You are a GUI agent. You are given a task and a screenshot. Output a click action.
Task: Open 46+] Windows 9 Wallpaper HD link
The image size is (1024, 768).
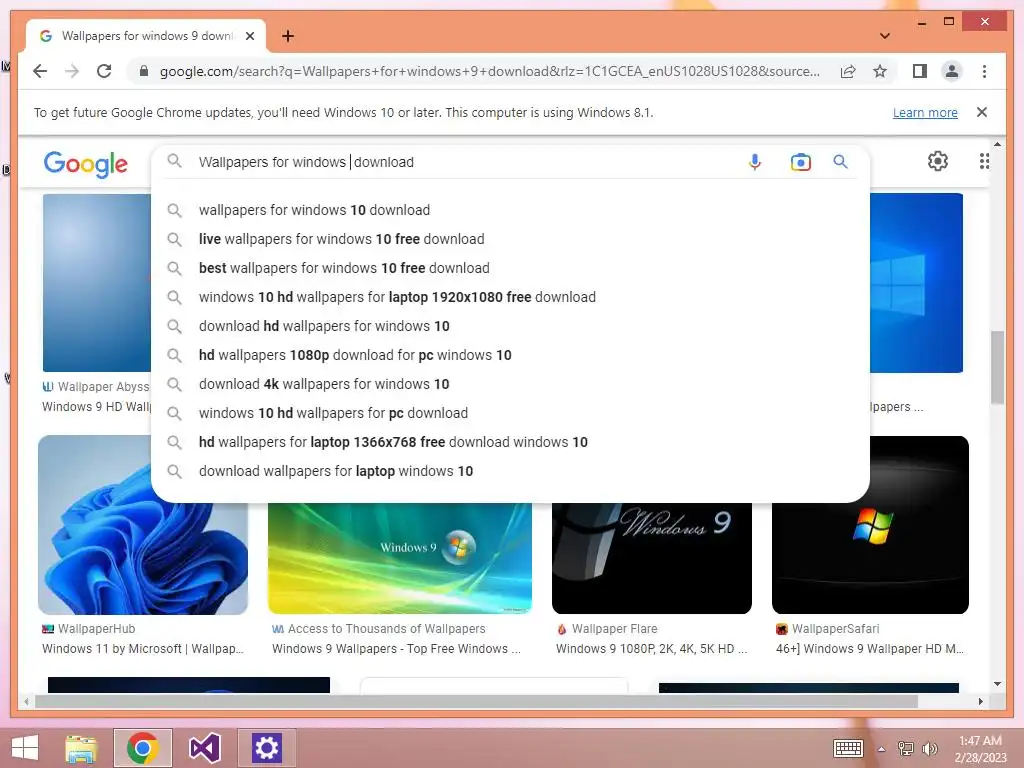[x=870, y=648]
